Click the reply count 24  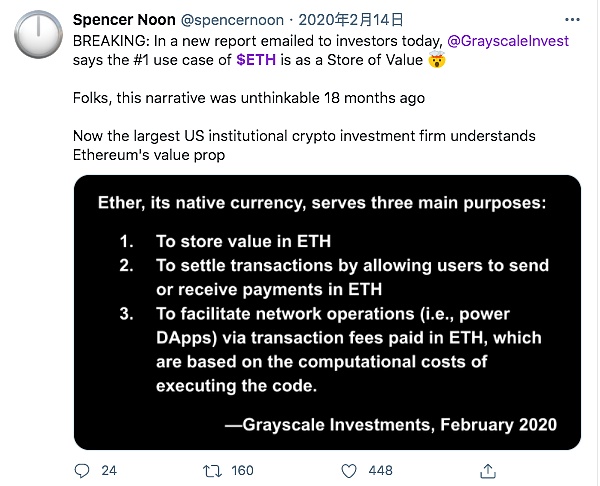click(110, 469)
